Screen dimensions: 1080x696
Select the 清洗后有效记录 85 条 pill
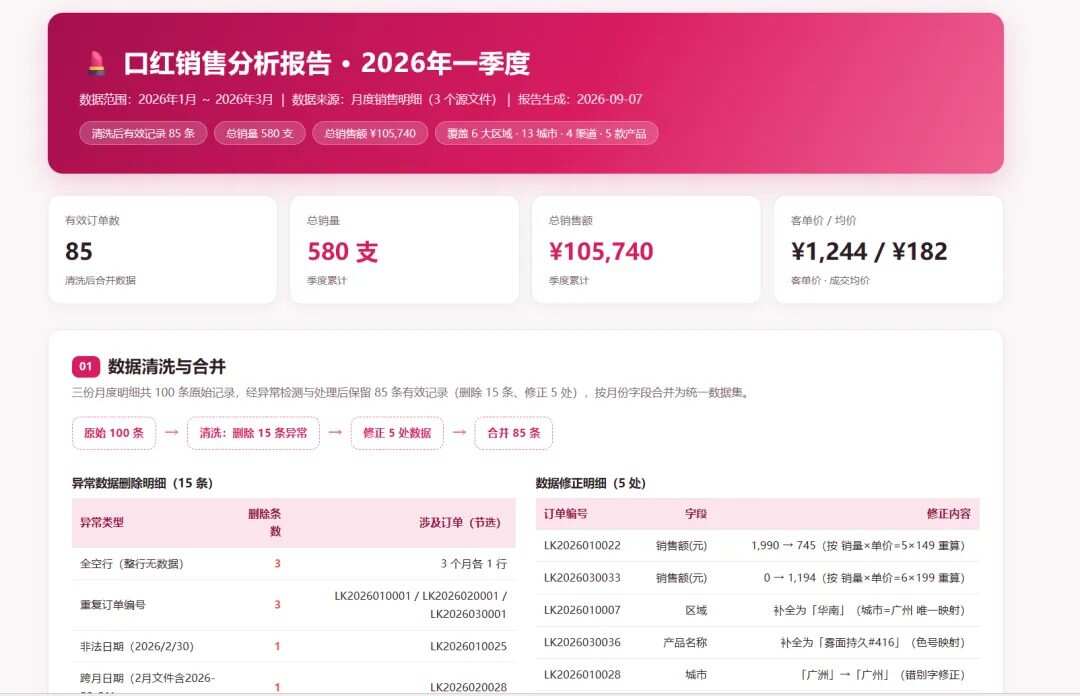click(143, 133)
